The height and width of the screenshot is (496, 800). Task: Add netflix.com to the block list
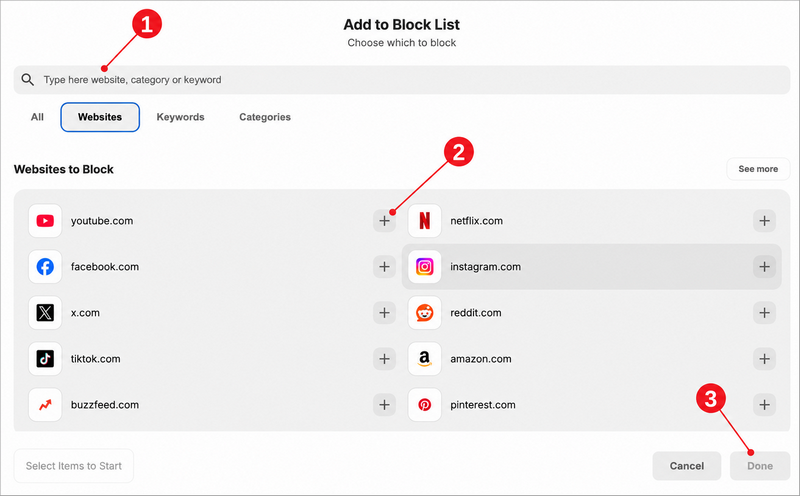[x=764, y=221]
